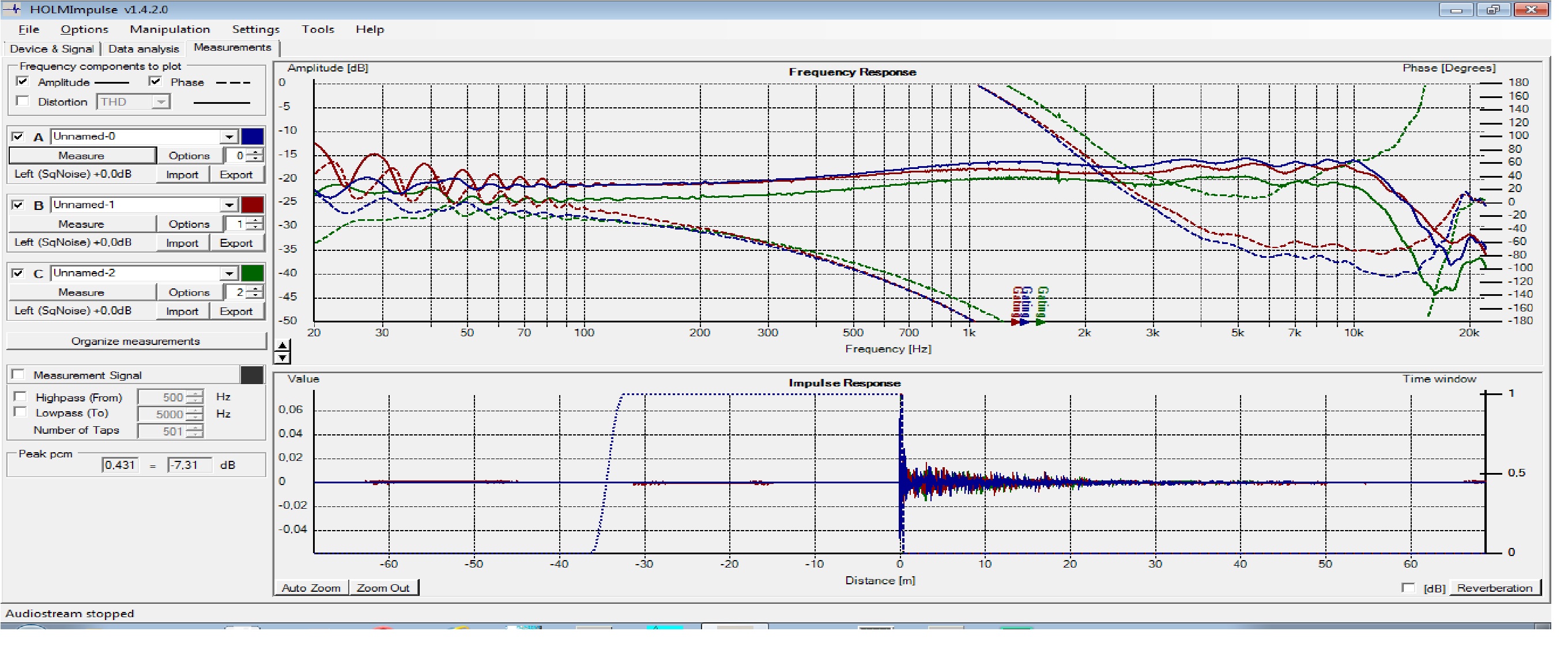Toggle the Measurement Signal checkbox

(x=19, y=375)
